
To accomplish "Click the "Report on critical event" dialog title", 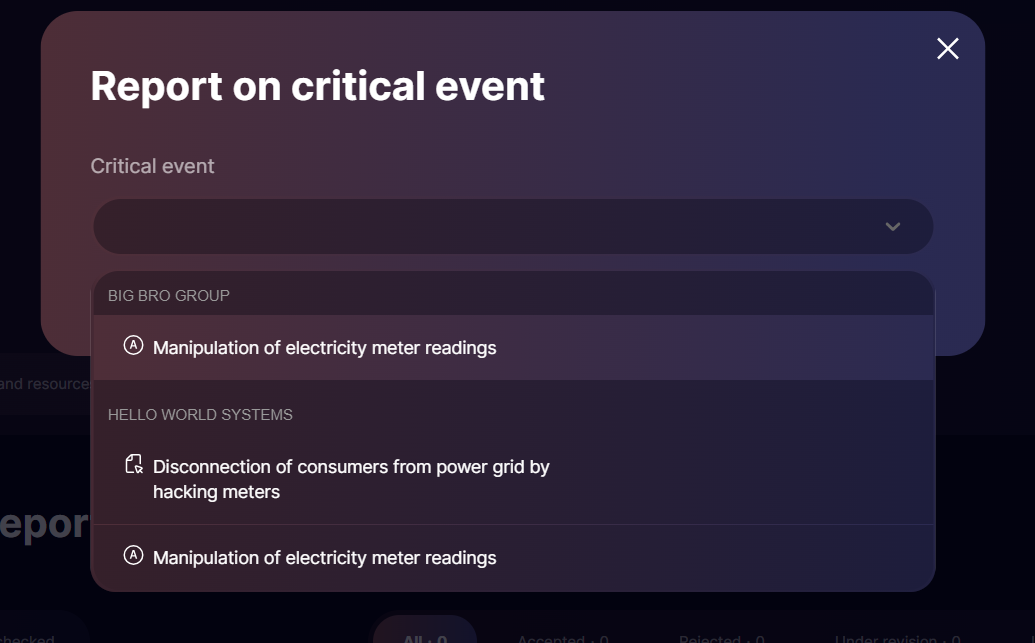I will pyautogui.click(x=317, y=87).
